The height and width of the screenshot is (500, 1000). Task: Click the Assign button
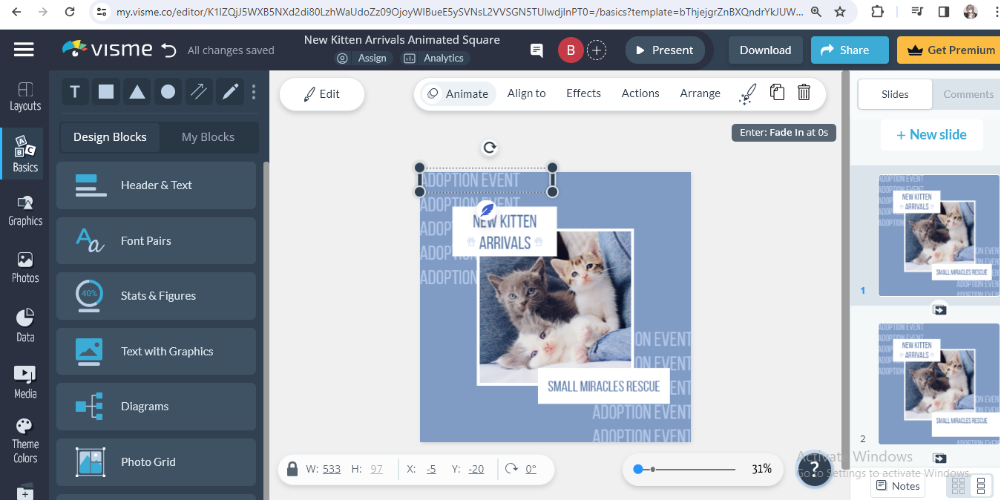[x=362, y=58]
